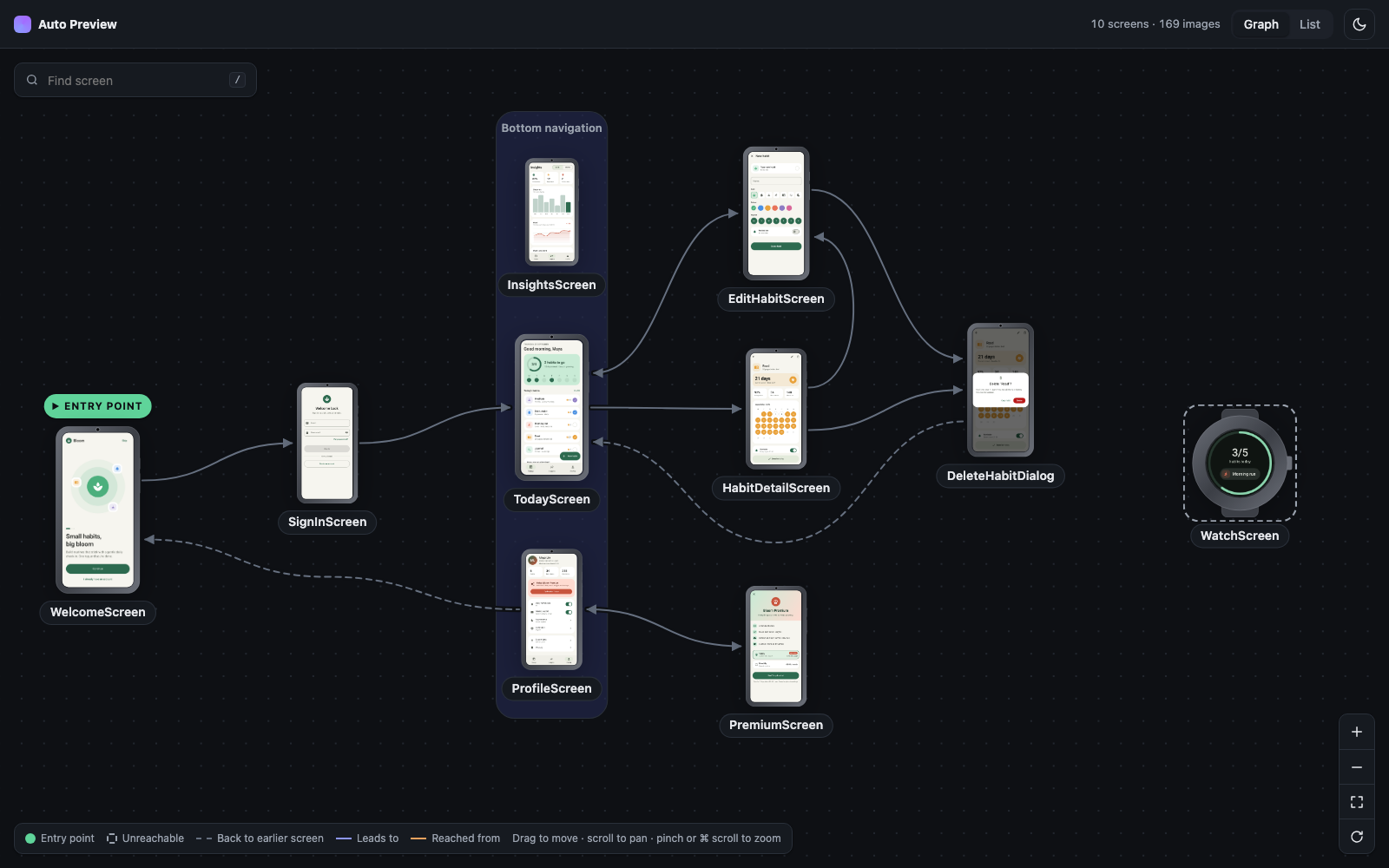Viewport: 1389px width, 868px height.
Task: Toggle dark mode moon icon
Action: point(1359,24)
